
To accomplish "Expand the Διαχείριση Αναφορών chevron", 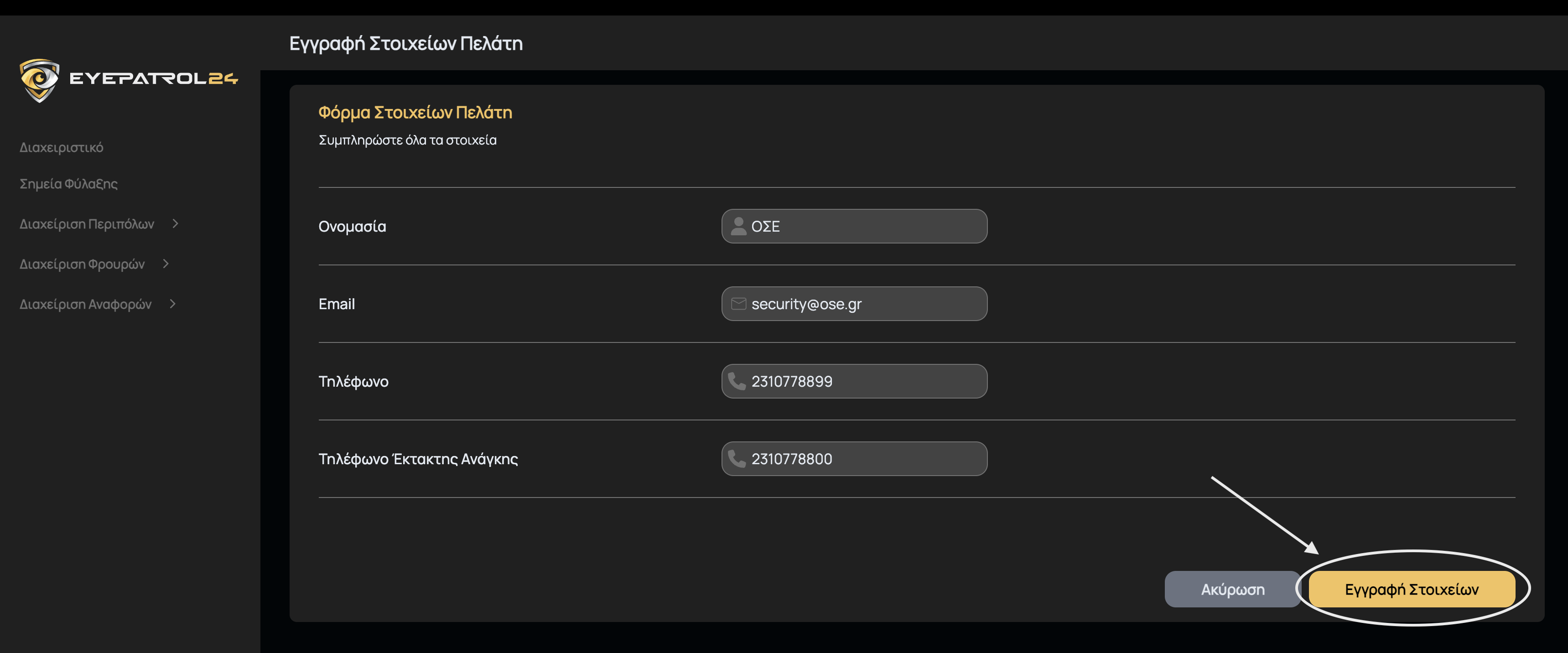I will coord(173,304).
